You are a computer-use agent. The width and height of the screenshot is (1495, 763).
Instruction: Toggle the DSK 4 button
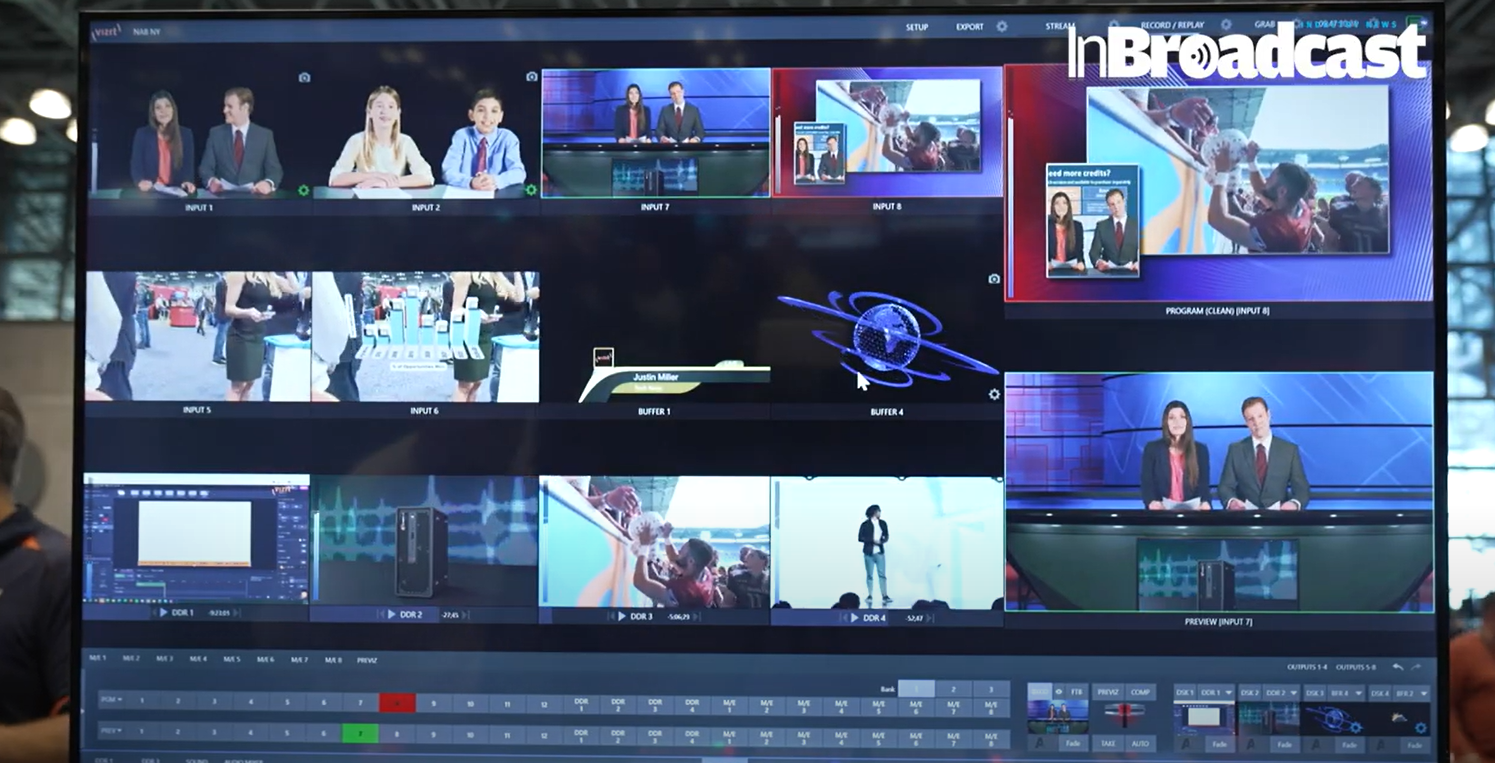click(1380, 693)
